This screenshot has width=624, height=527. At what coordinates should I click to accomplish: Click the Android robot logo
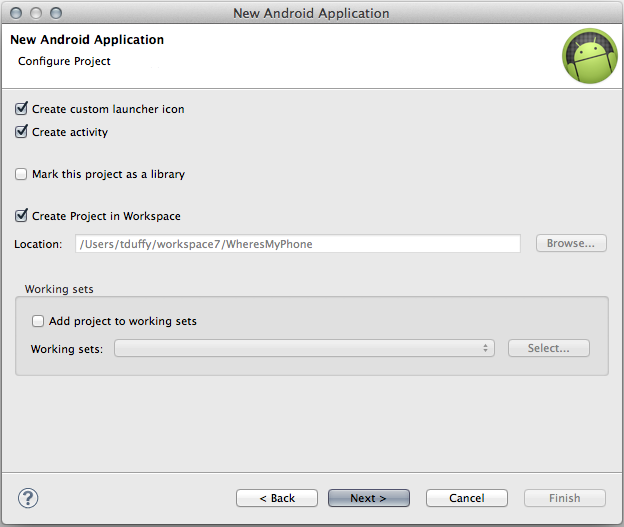590,56
